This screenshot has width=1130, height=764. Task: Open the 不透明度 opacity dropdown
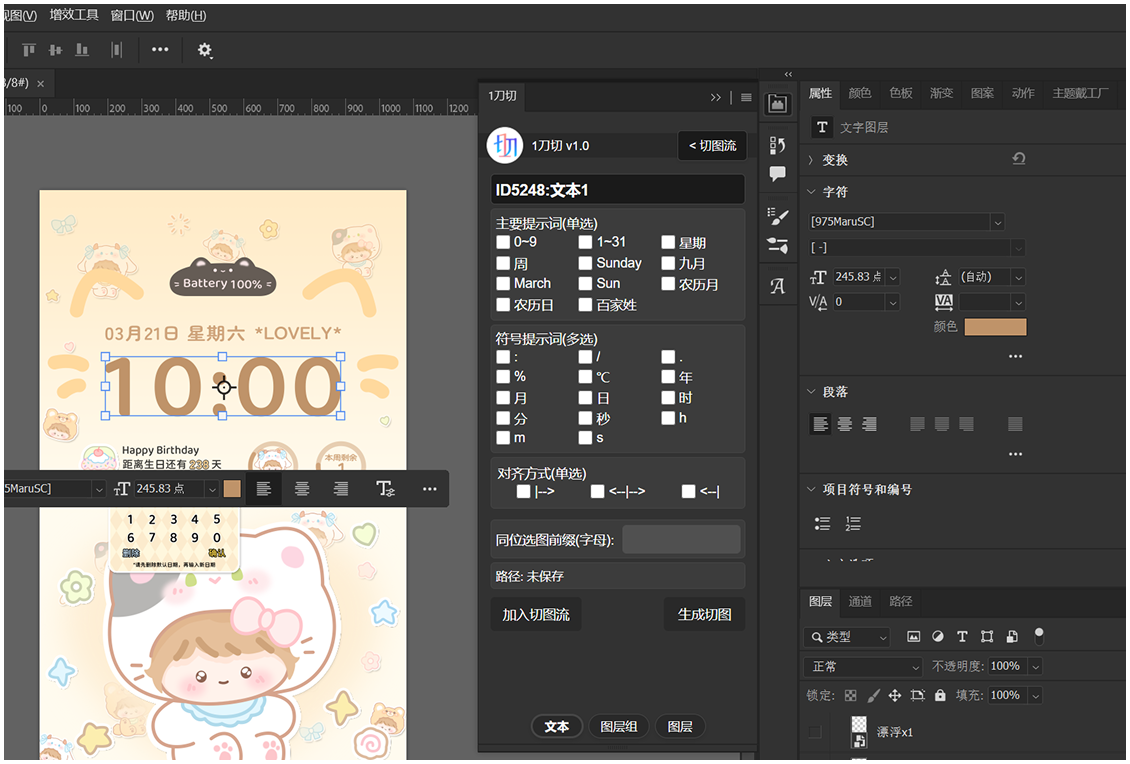coord(1035,666)
